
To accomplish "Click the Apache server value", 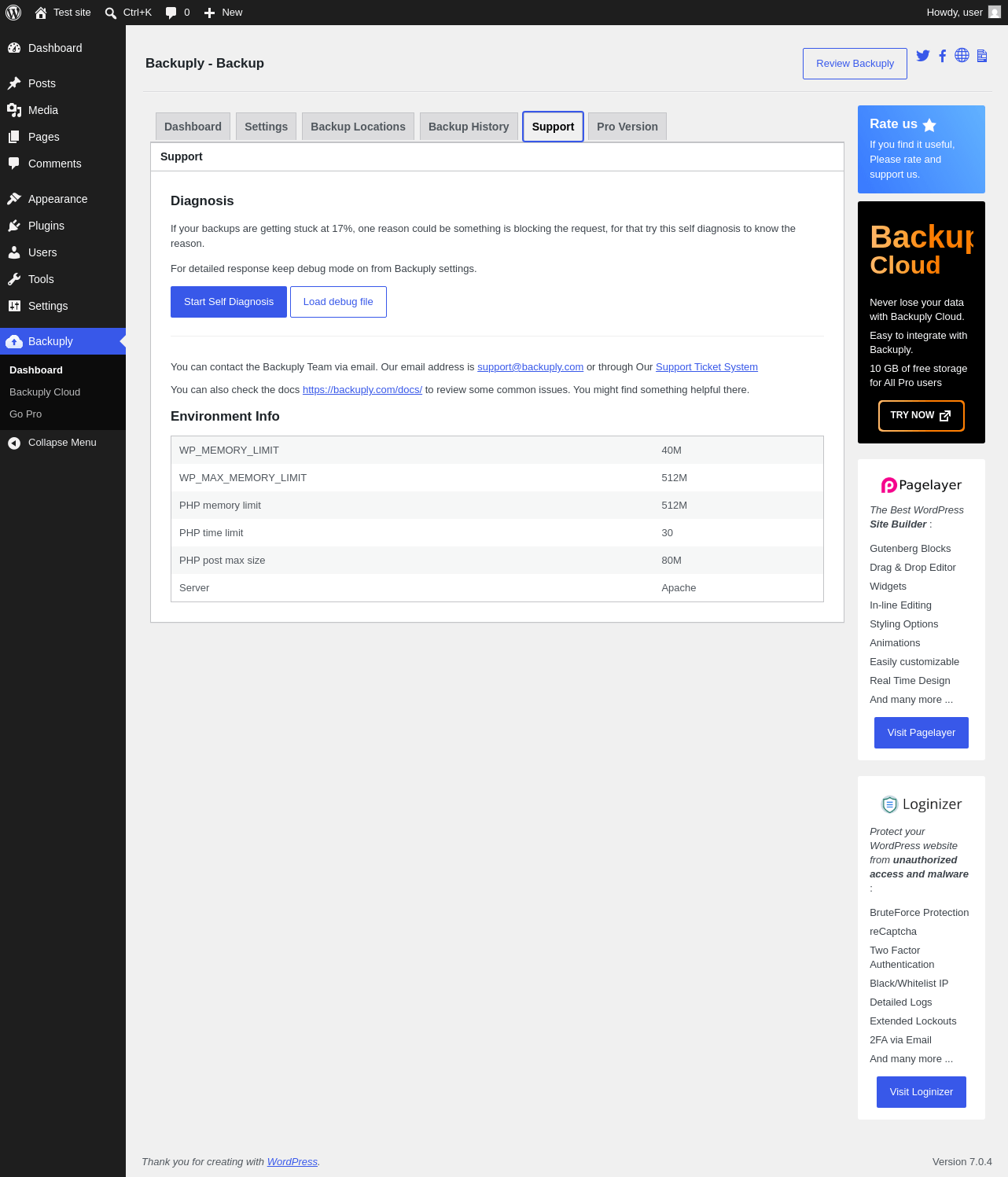I will [679, 588].
